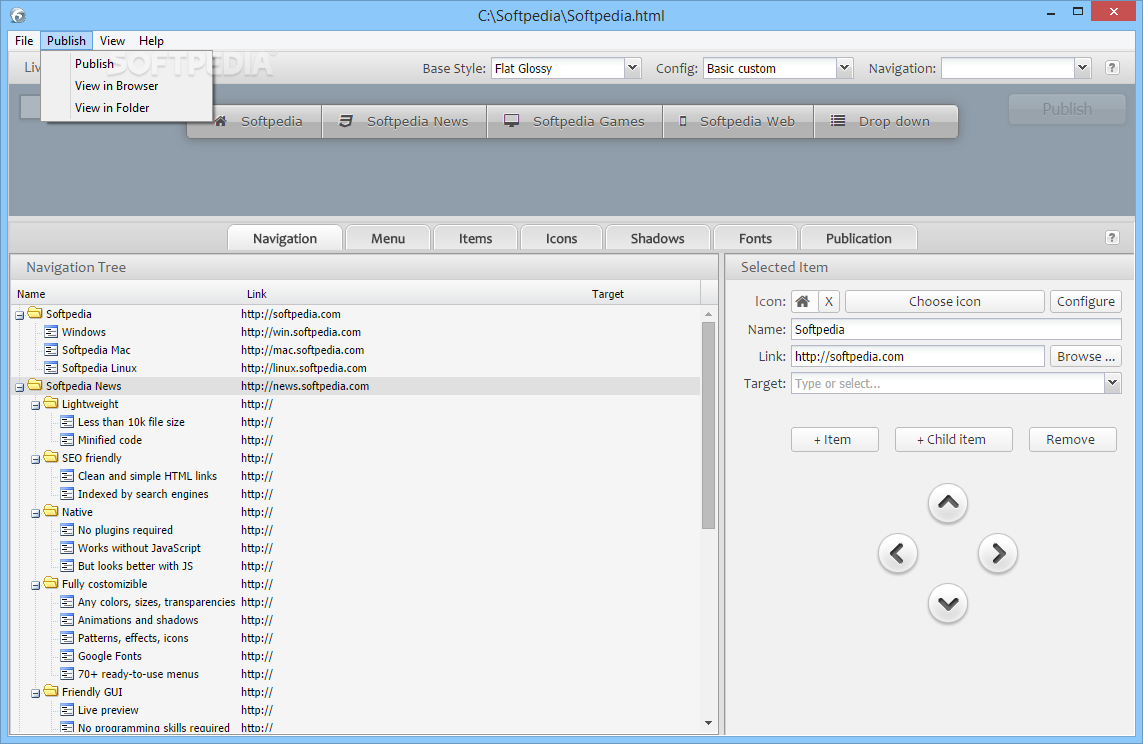
Task: Click the Windows item page icon
Action: [51, 332]
